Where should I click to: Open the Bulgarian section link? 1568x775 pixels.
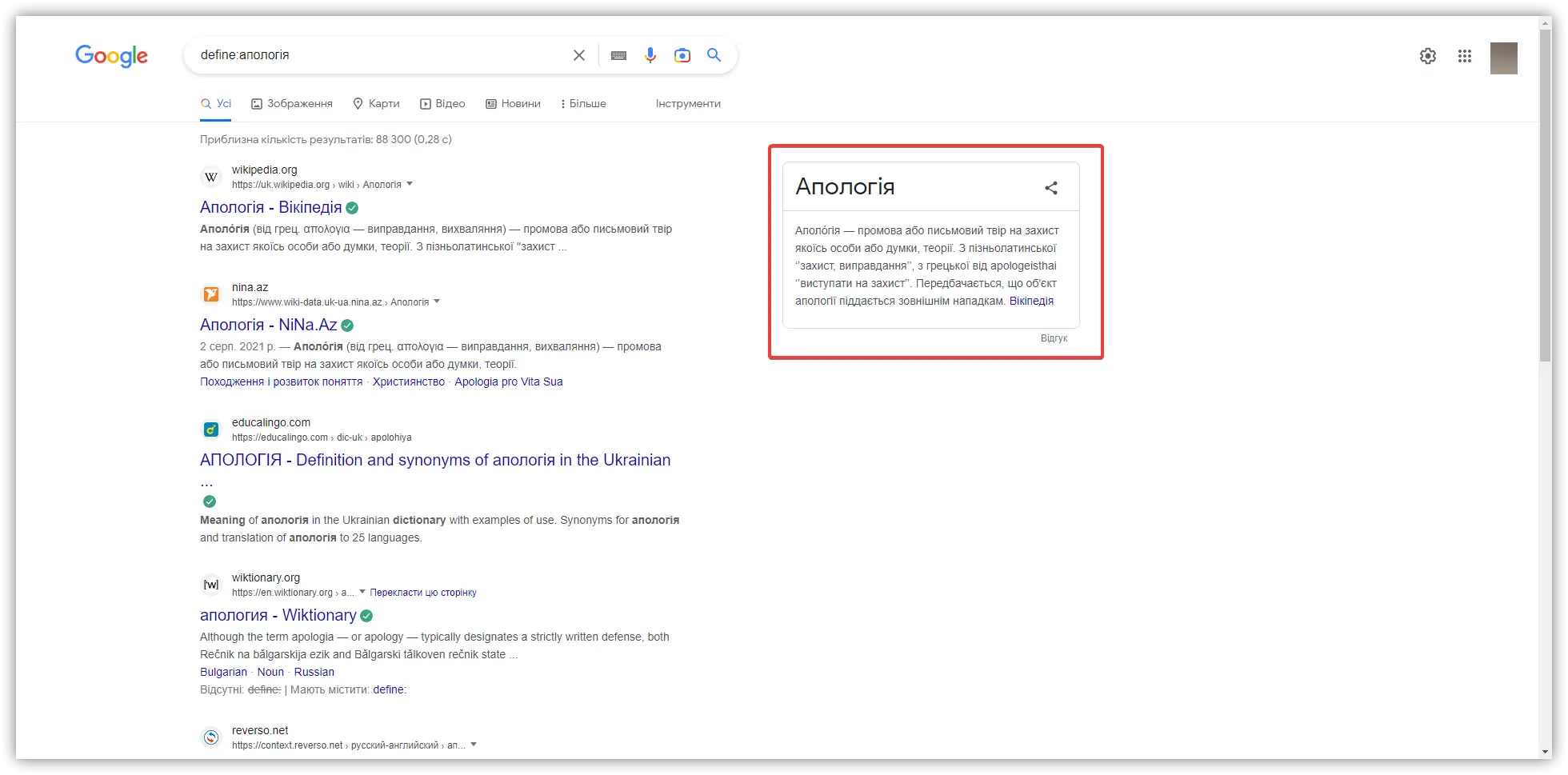click(x=223, y=673)
